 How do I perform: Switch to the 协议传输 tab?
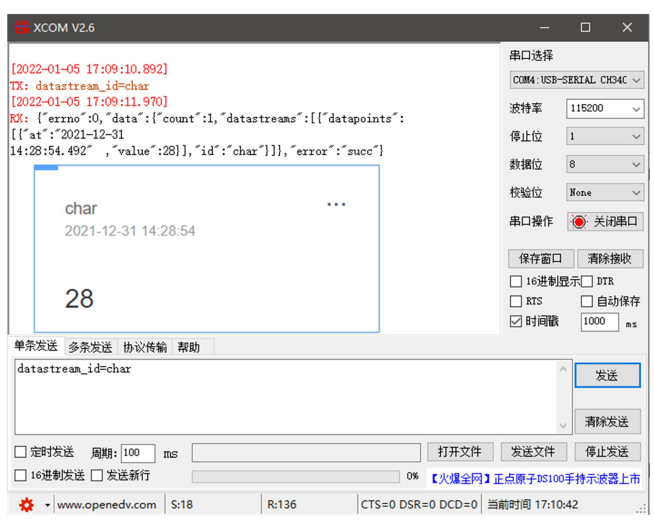click(145, 347)
